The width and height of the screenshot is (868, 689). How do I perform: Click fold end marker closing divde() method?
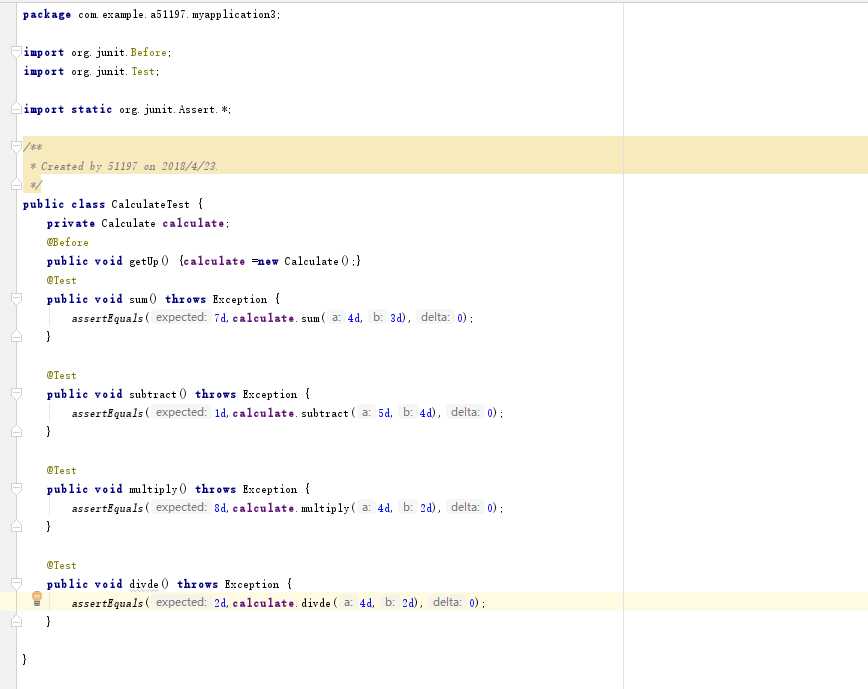17,621
